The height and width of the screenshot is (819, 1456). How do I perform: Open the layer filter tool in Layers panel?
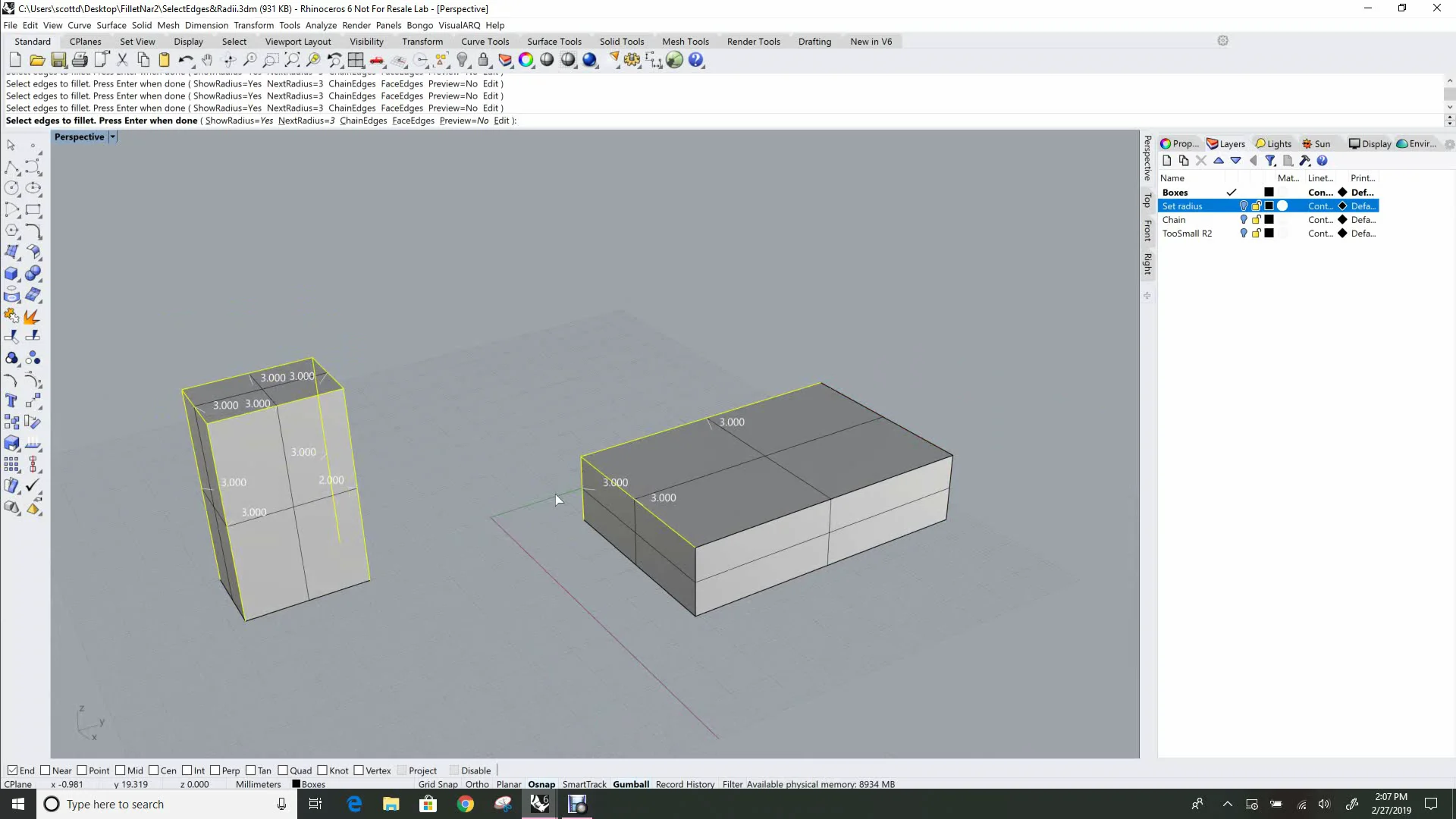tap(1270, 161)
